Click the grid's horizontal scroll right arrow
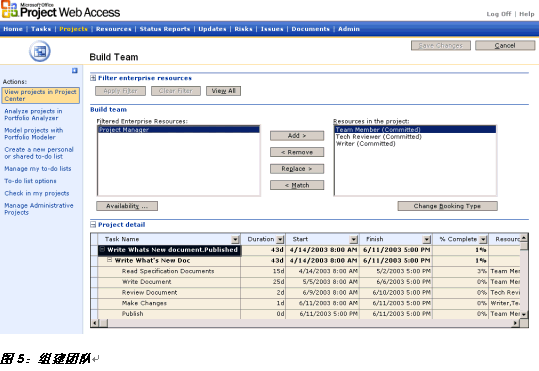 point(516,323)
